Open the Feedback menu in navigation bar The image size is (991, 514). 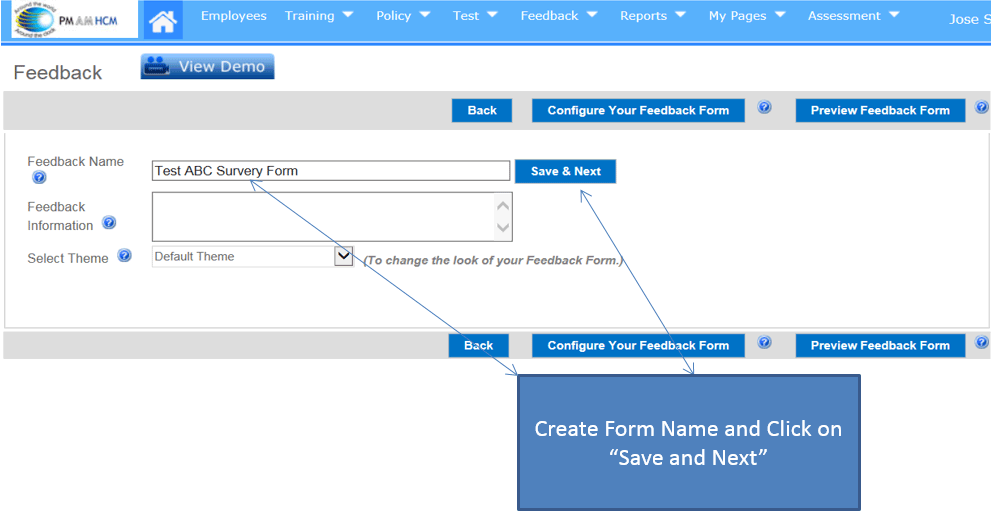559,16
